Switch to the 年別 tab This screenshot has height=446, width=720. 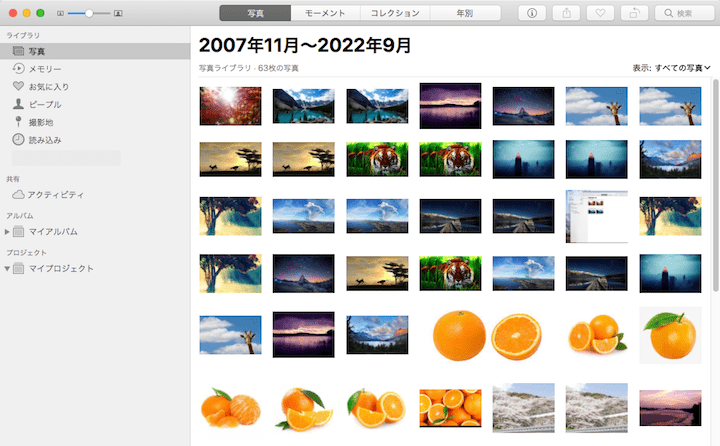coord(466,13)
